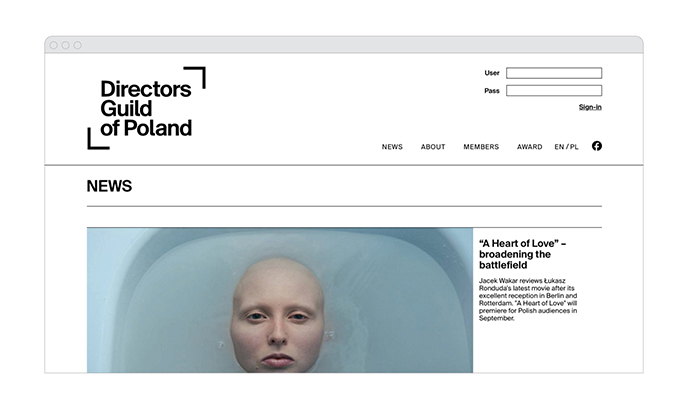Click the User label
Image resolution: width=688 pixels, height=409 pixels.
click(492, 73)
